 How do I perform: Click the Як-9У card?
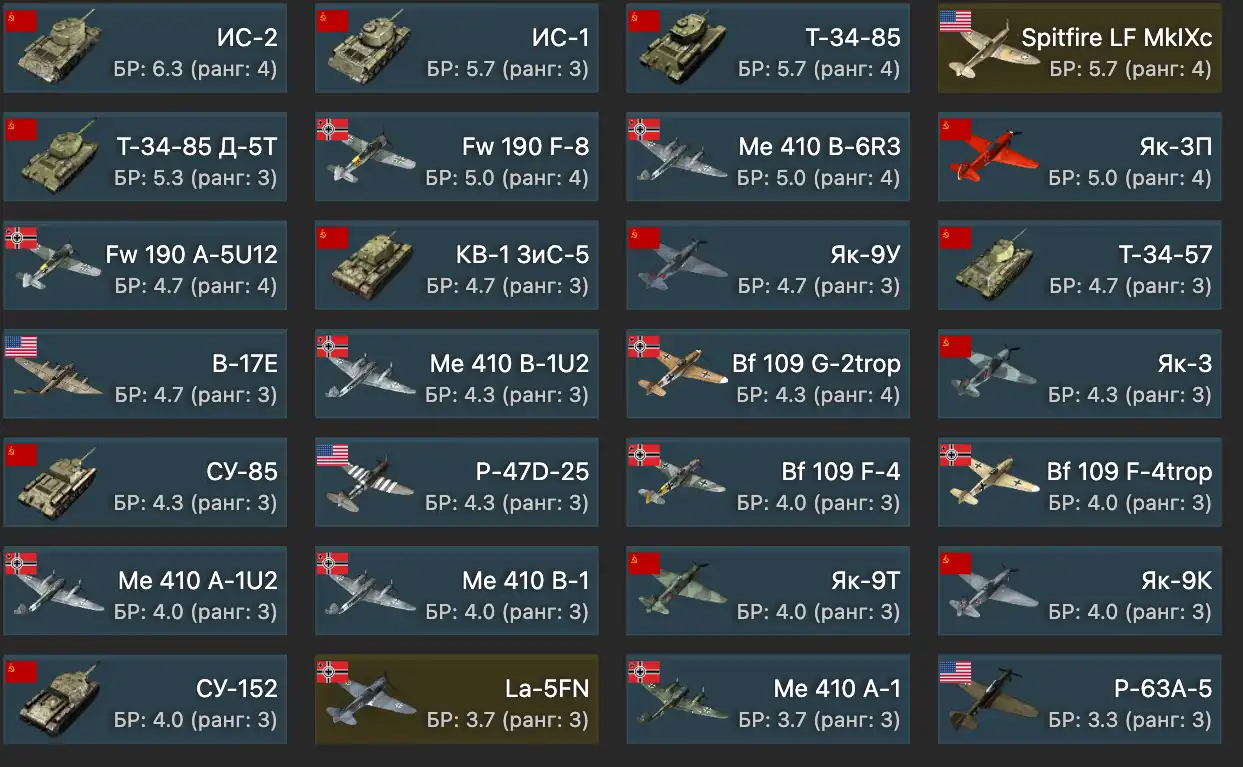(x=768, y=266)
